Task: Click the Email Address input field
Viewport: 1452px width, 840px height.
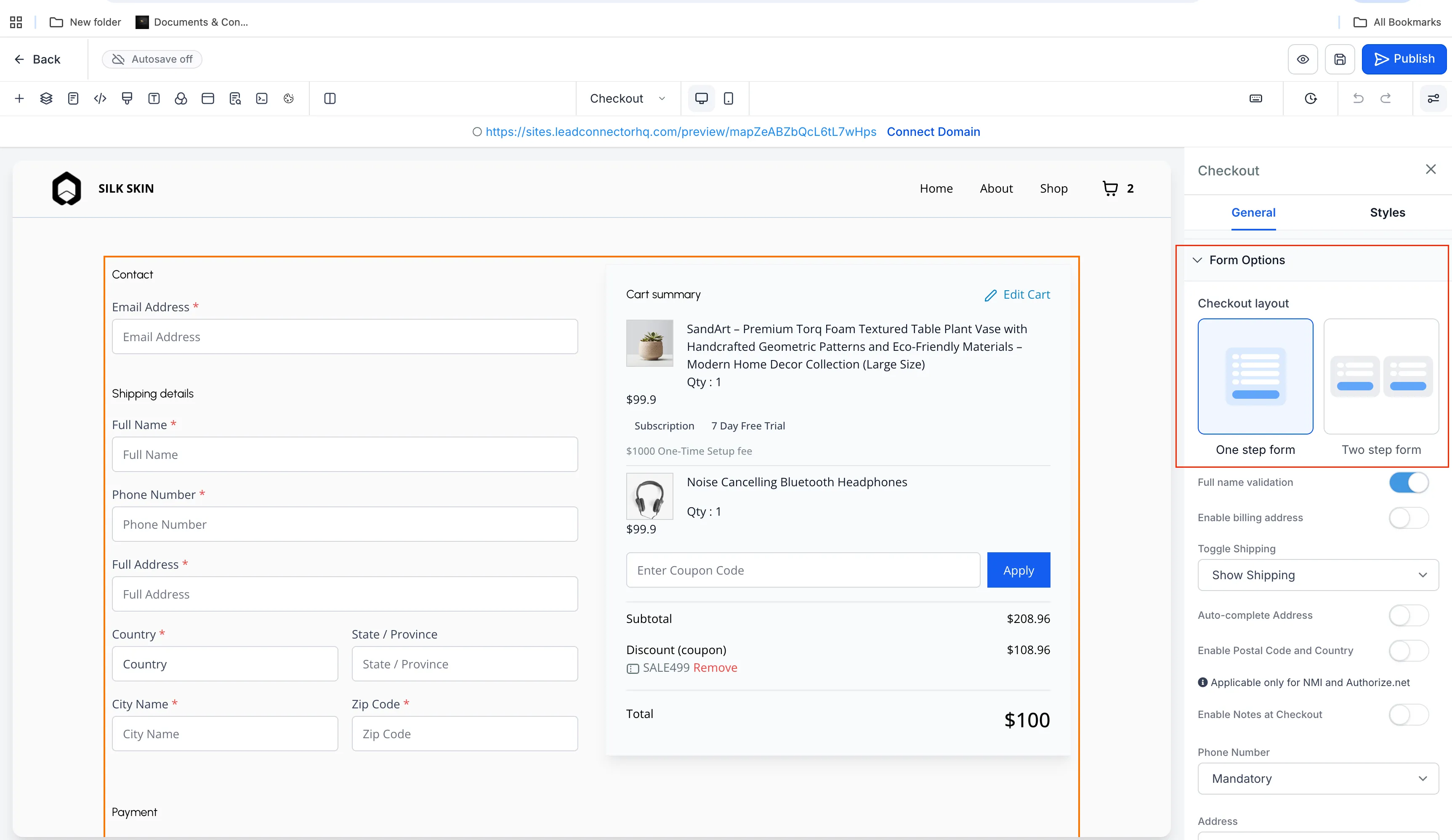Action: pyautogui.click(x=345, y=337)
